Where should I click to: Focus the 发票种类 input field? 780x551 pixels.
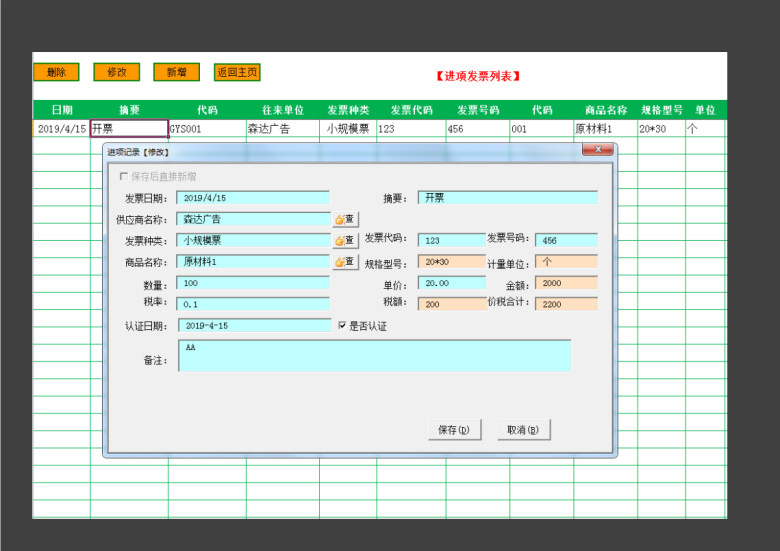pos(253,241)
